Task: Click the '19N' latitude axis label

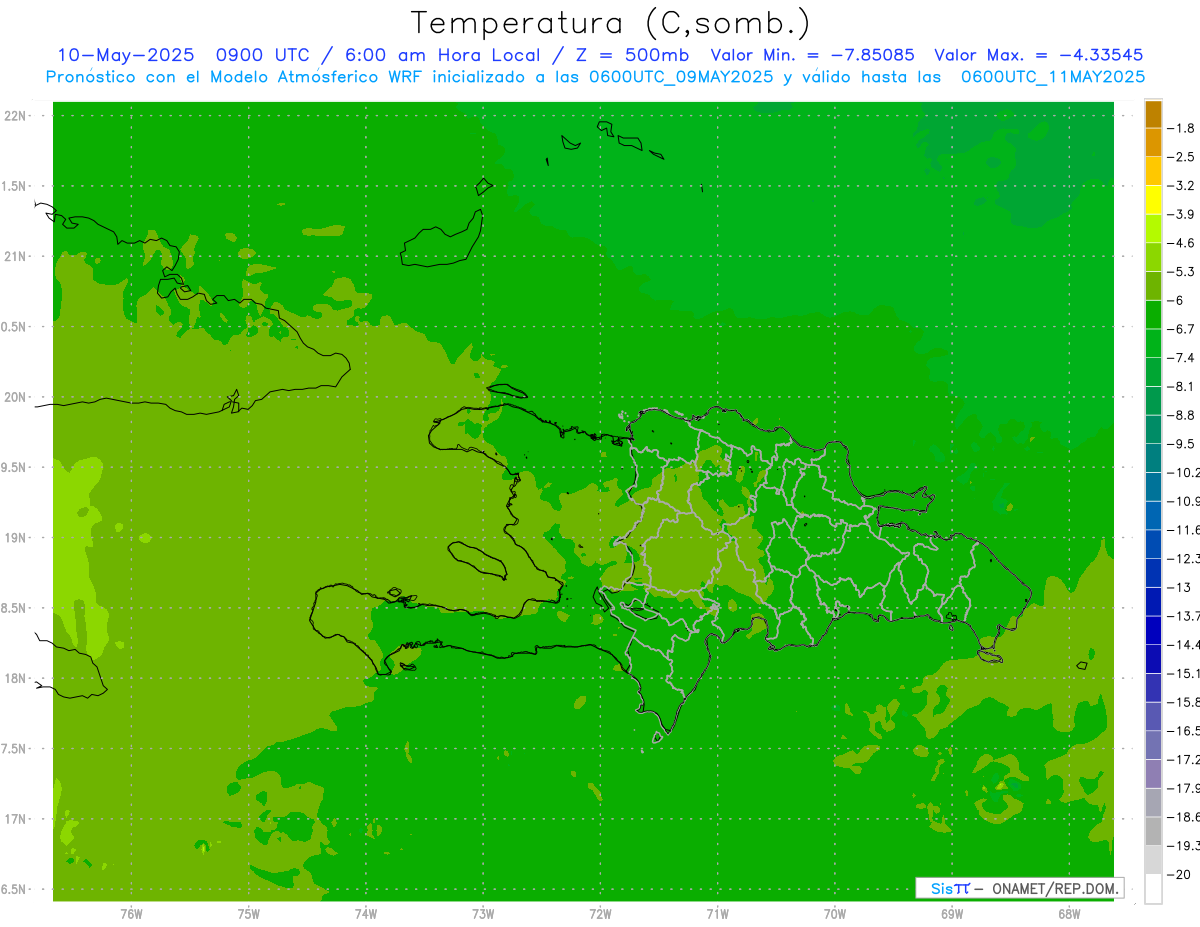Action: pos(15,537)
